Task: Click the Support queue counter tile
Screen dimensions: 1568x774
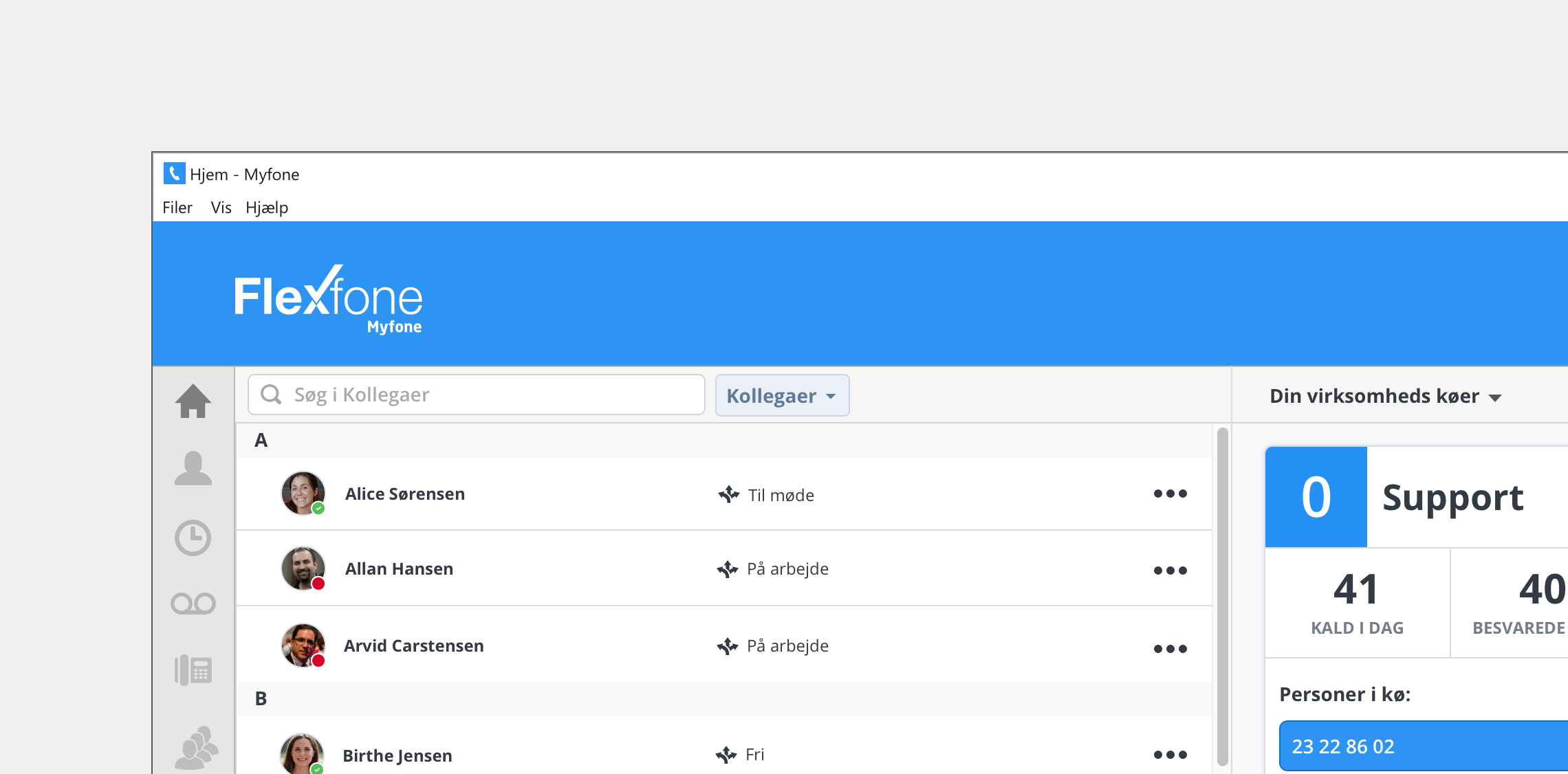Action: tap(1316, 497)
